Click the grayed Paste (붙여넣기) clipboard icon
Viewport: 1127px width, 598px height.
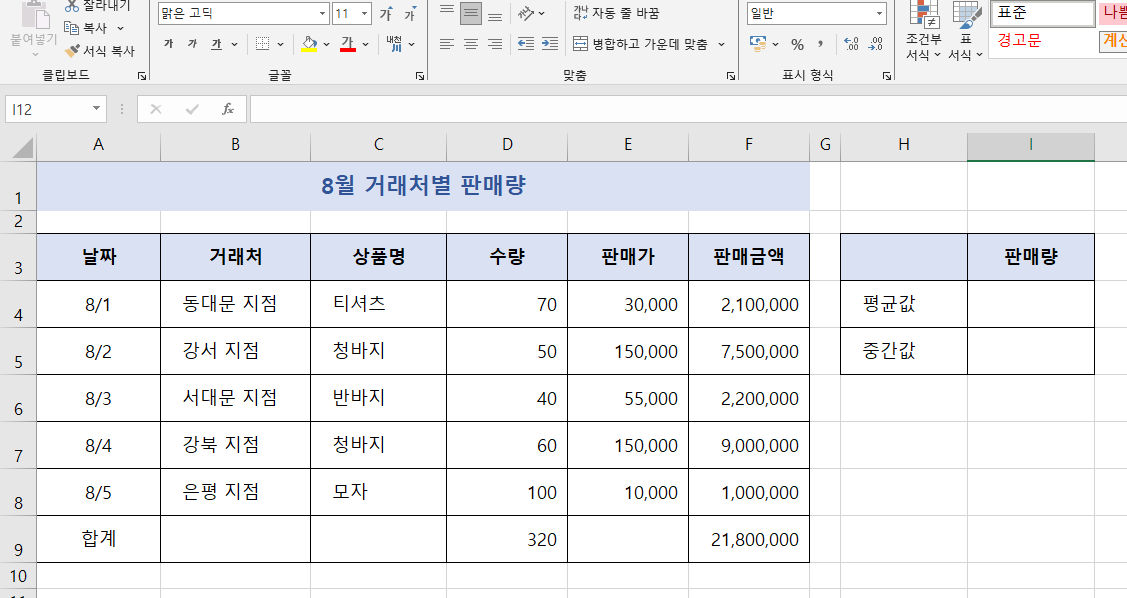pyautogui.click(x=34, y=14)
